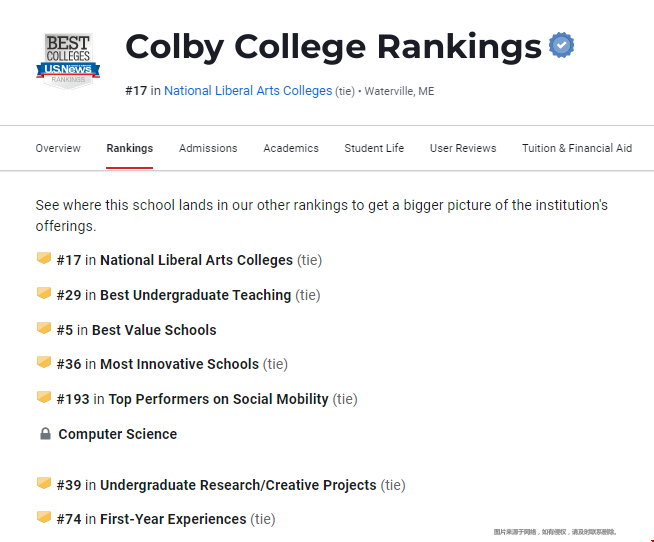Click the badge icon beside Best Value Schools
The height and width of the screenshot is (542, 654).
click(x=44, y=328)
